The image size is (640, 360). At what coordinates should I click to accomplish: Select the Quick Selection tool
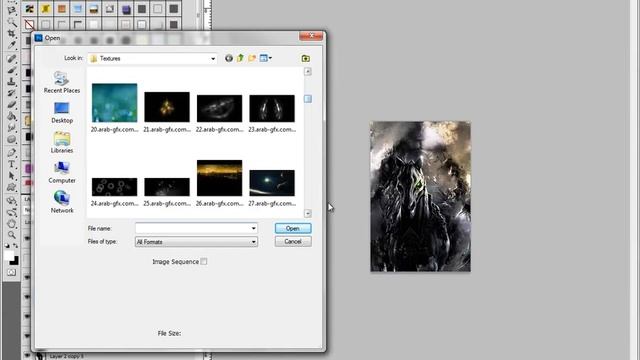[x=11, y=22]
